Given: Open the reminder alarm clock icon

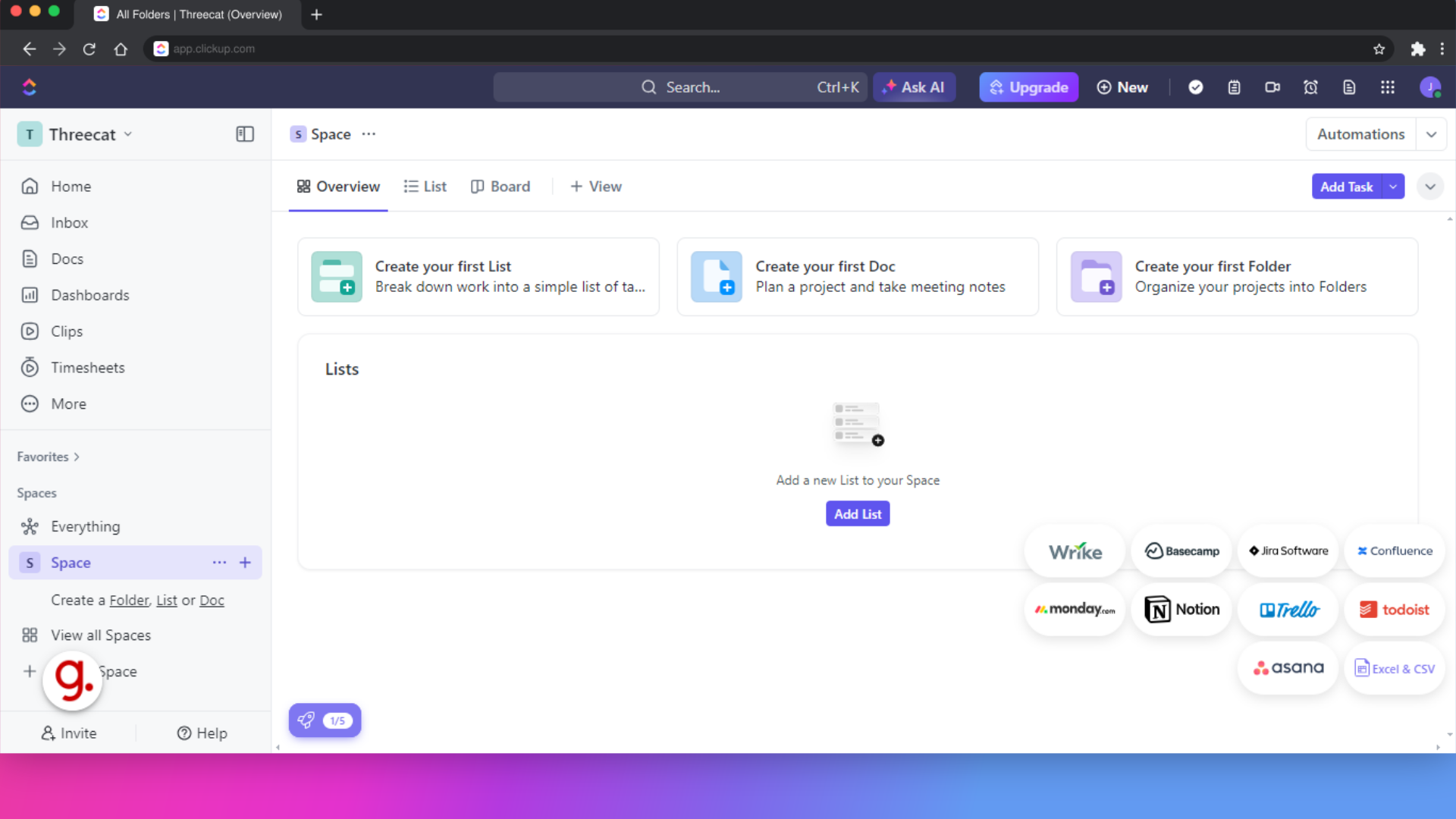Looking at the screenshot, I should [1310, 87].
